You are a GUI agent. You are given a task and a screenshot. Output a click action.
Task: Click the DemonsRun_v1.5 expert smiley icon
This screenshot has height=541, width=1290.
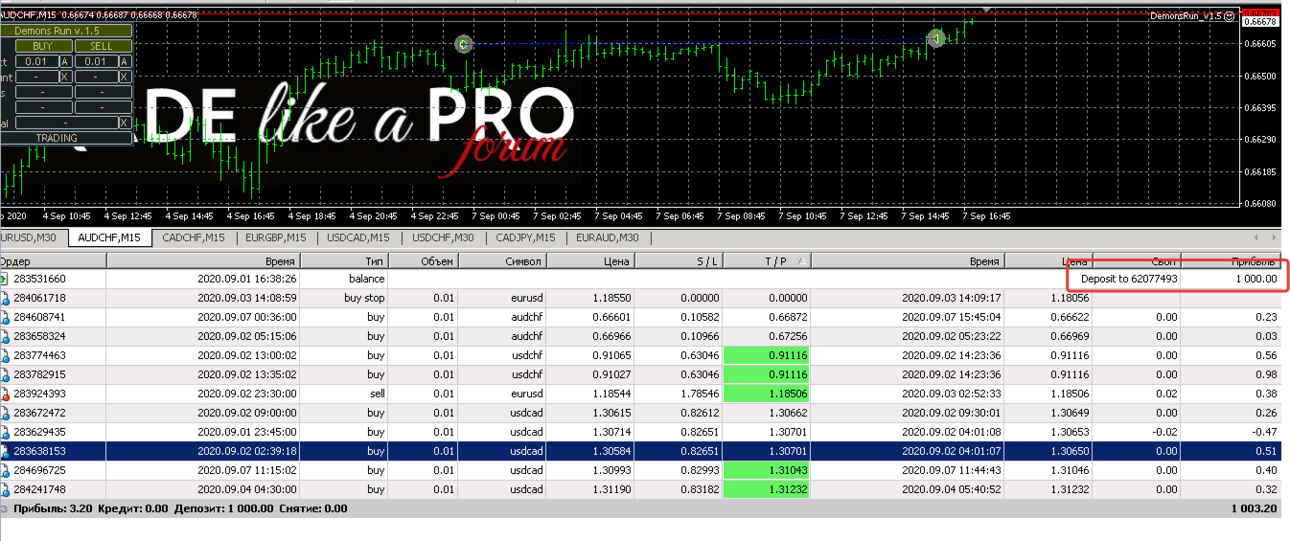[x=1229, y=16]
